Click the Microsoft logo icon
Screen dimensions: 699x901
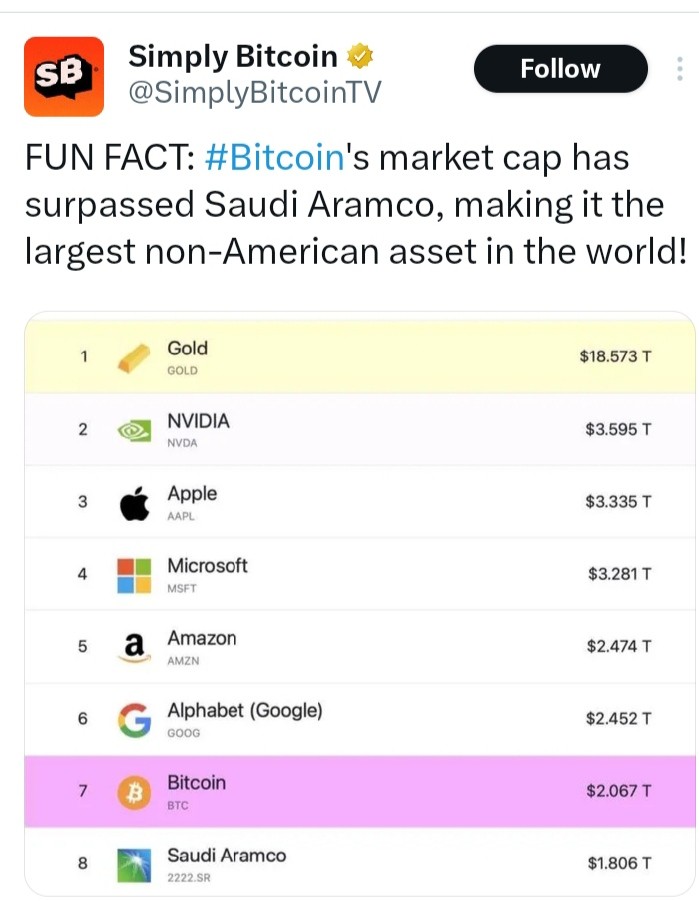(x=134, y=575)
